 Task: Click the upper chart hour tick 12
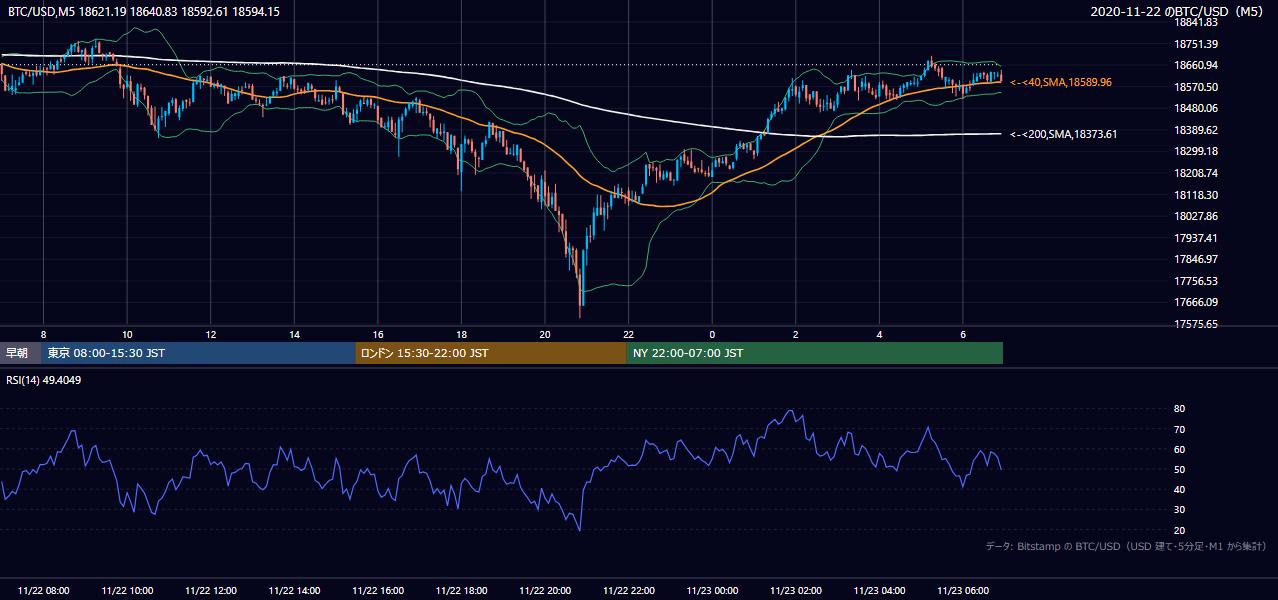(211, 333)
